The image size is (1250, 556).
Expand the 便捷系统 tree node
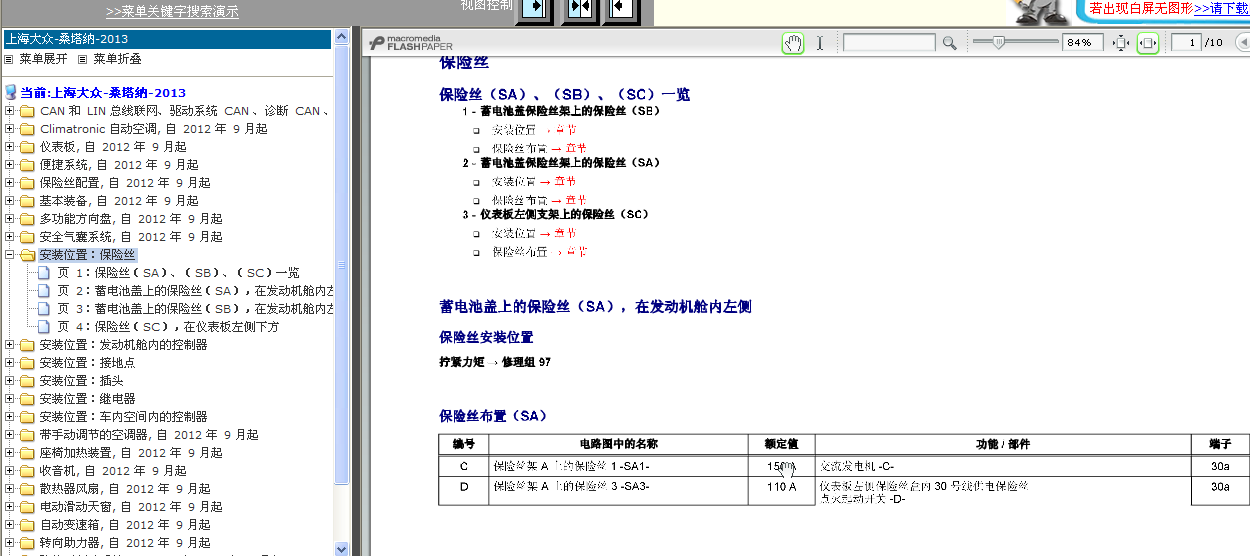[x=10, y=165]
